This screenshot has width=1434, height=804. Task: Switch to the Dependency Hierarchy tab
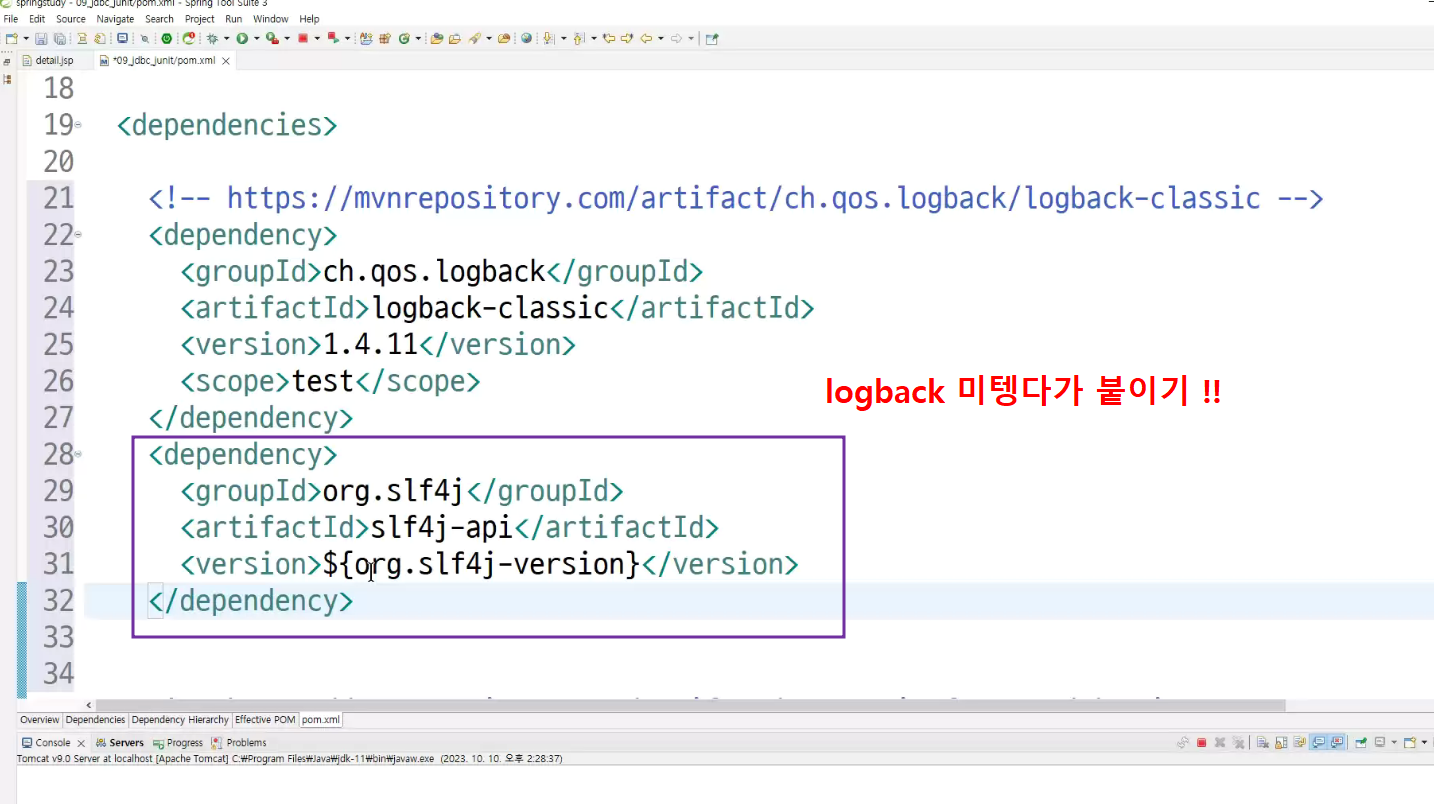coord(180,719)
